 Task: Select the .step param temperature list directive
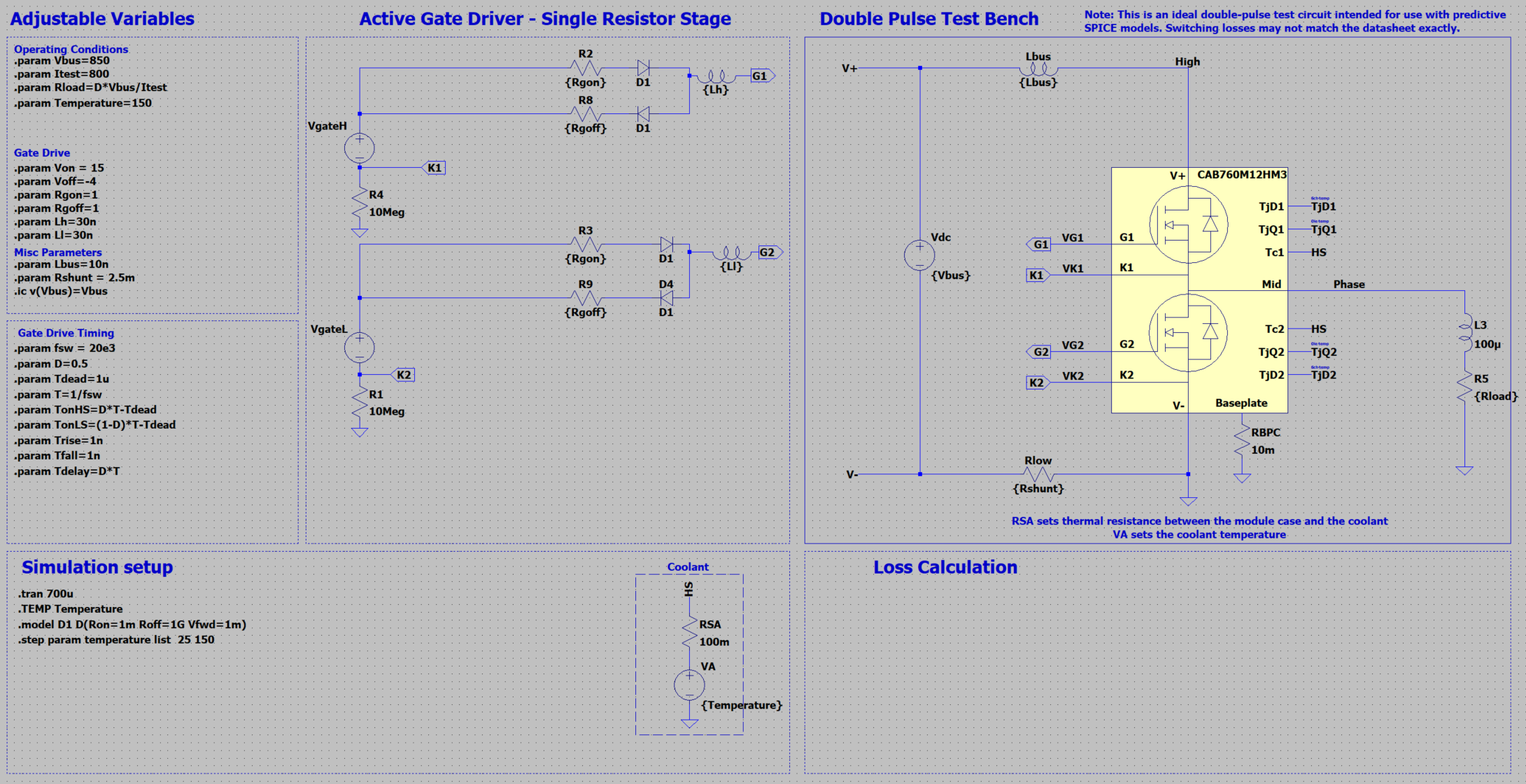[117, 640]
